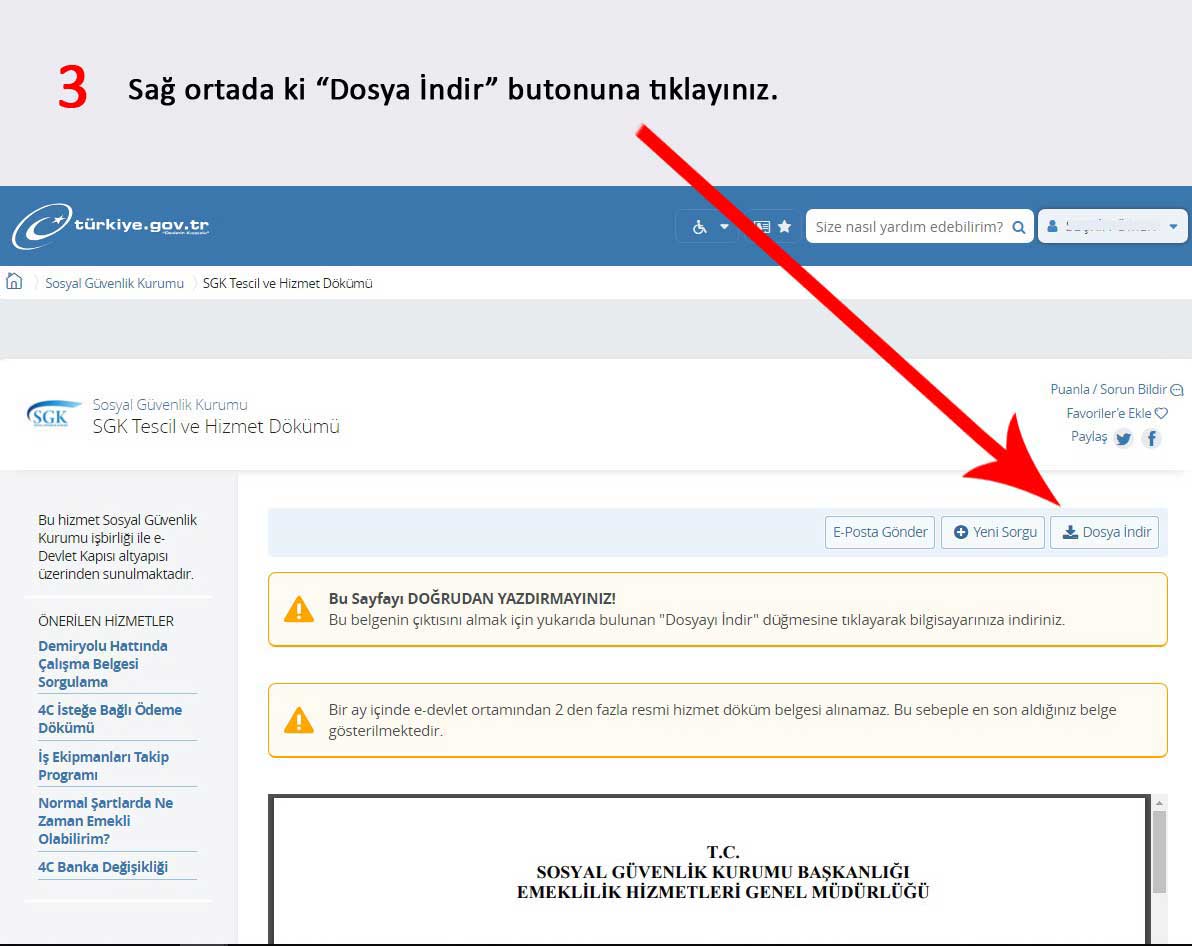Click the 'E-Posta Gönder' button

pos(880,532)
